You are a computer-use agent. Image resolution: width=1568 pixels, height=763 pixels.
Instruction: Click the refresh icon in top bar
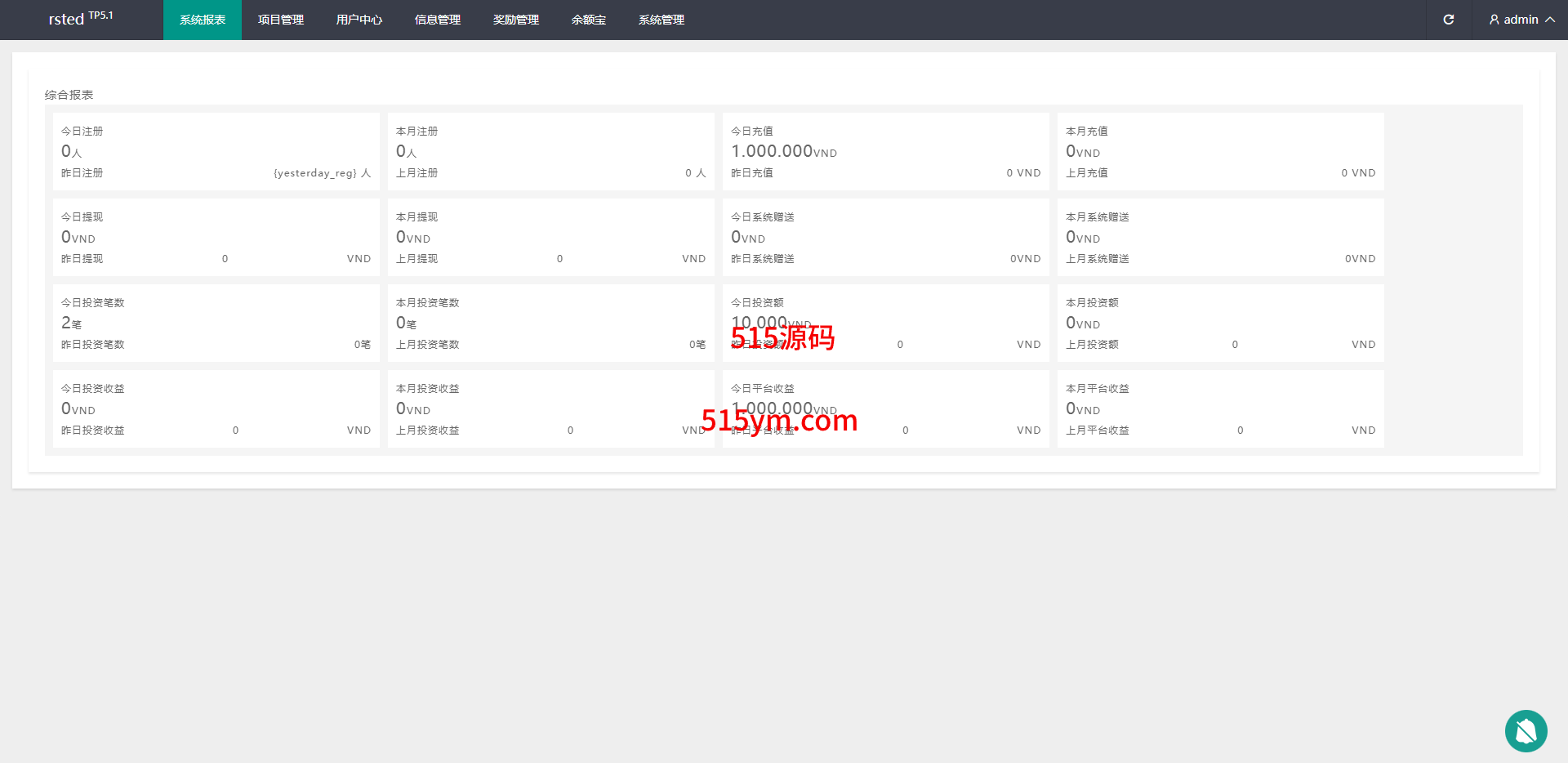tap(1448, 20)
